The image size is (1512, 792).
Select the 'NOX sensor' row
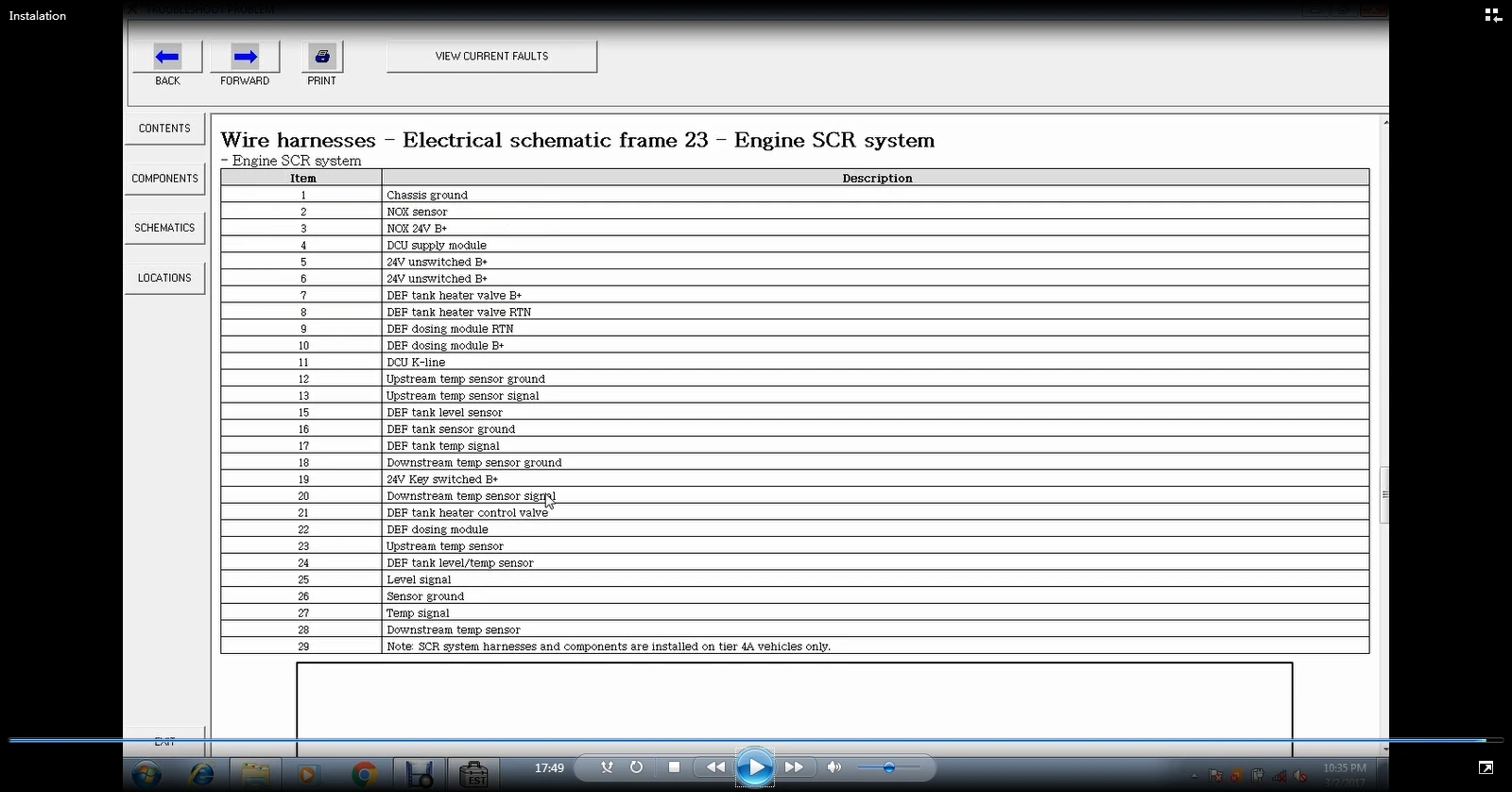click(795, 212)
